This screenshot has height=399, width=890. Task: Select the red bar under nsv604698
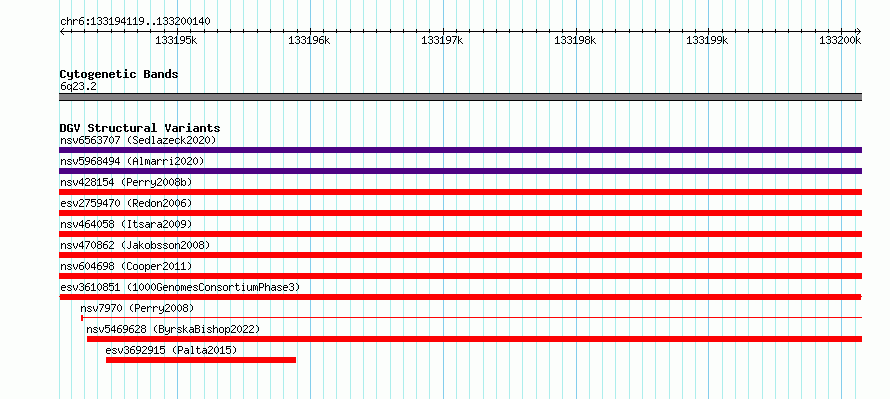[460, 276]
